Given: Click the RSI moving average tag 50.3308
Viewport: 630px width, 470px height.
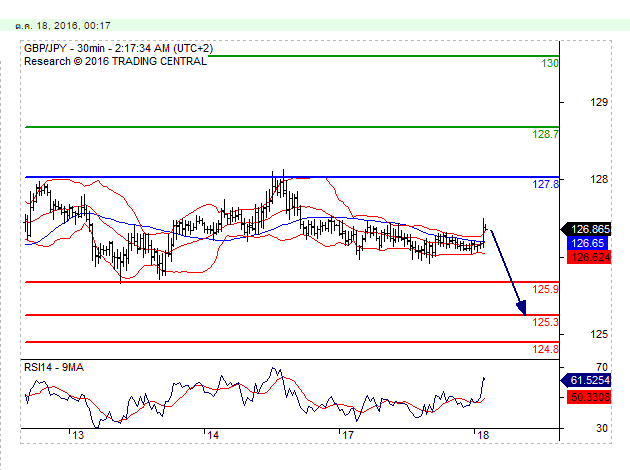Looking at the screenshot, I should pos(589,397).
